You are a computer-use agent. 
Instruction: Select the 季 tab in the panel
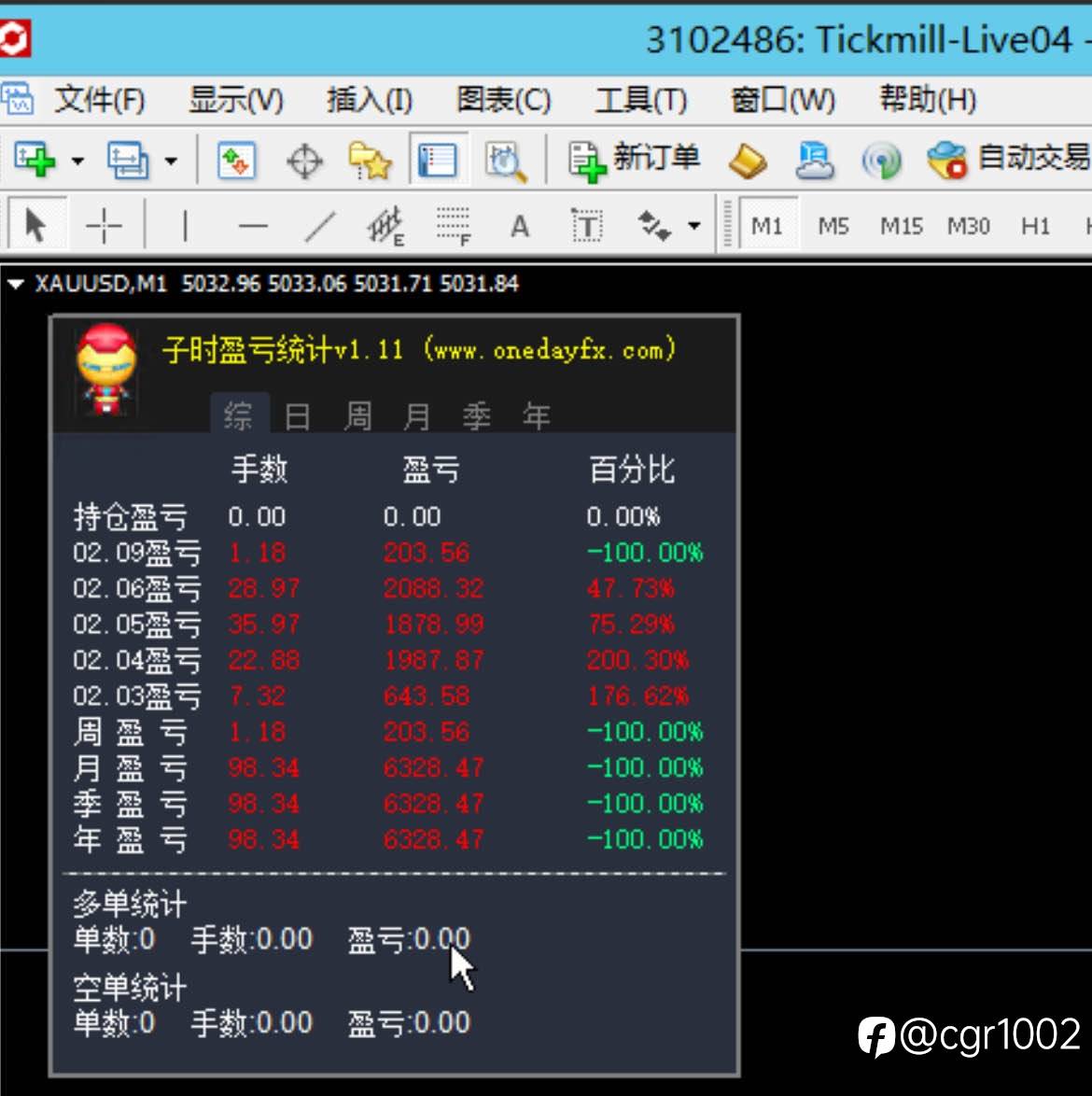477,416
